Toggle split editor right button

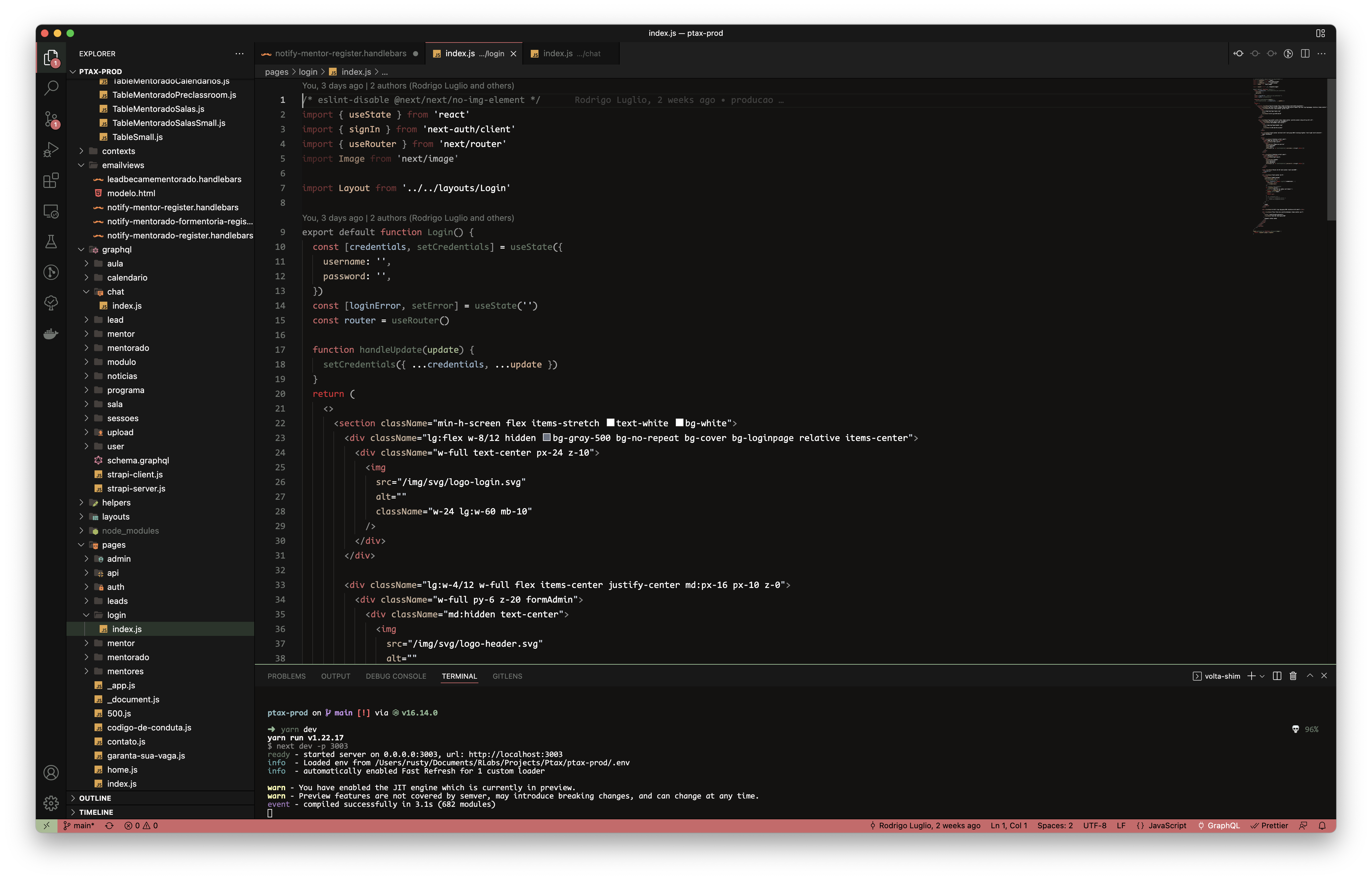(1305, 54)
